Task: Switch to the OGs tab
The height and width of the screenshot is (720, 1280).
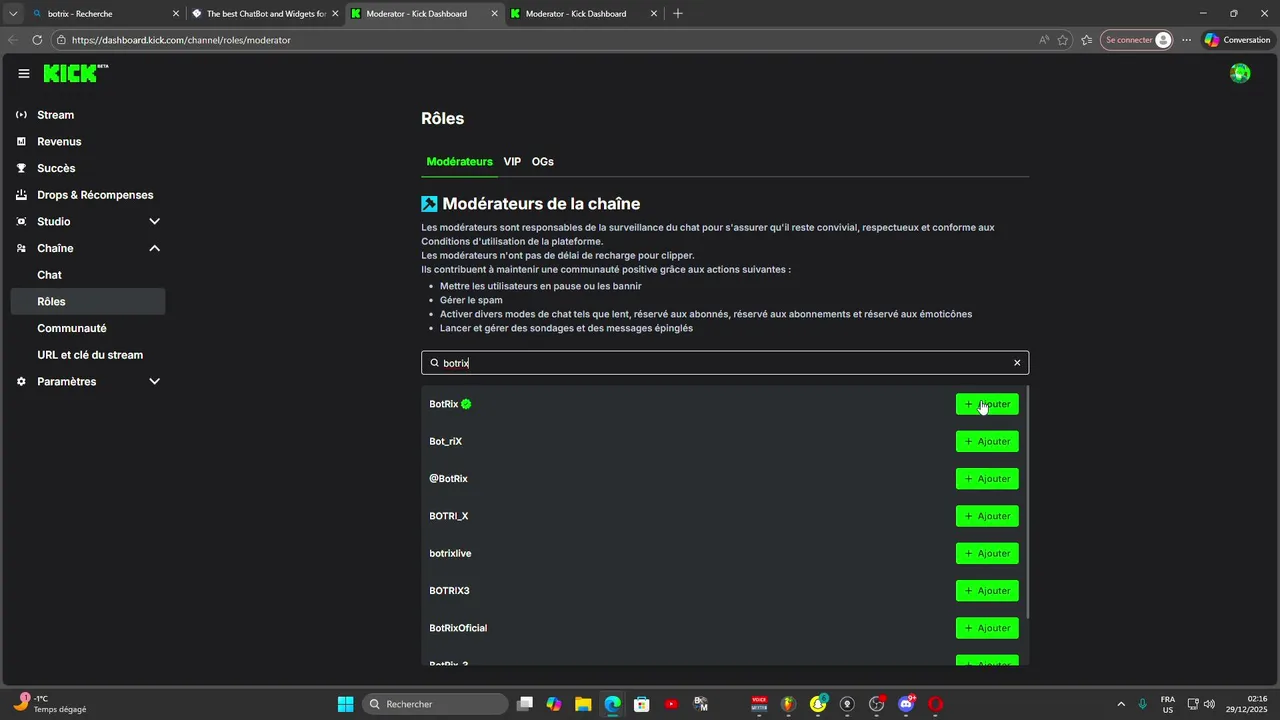Action: click(x=543, y=162)
